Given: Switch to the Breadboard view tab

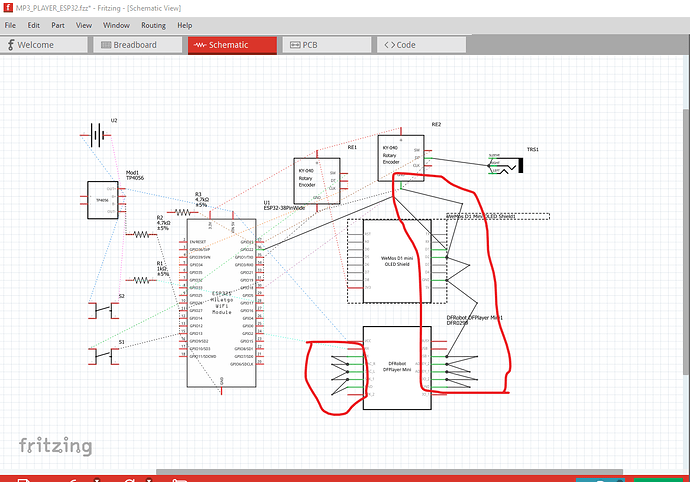Looking at the screenshot, I should [135, 45].
